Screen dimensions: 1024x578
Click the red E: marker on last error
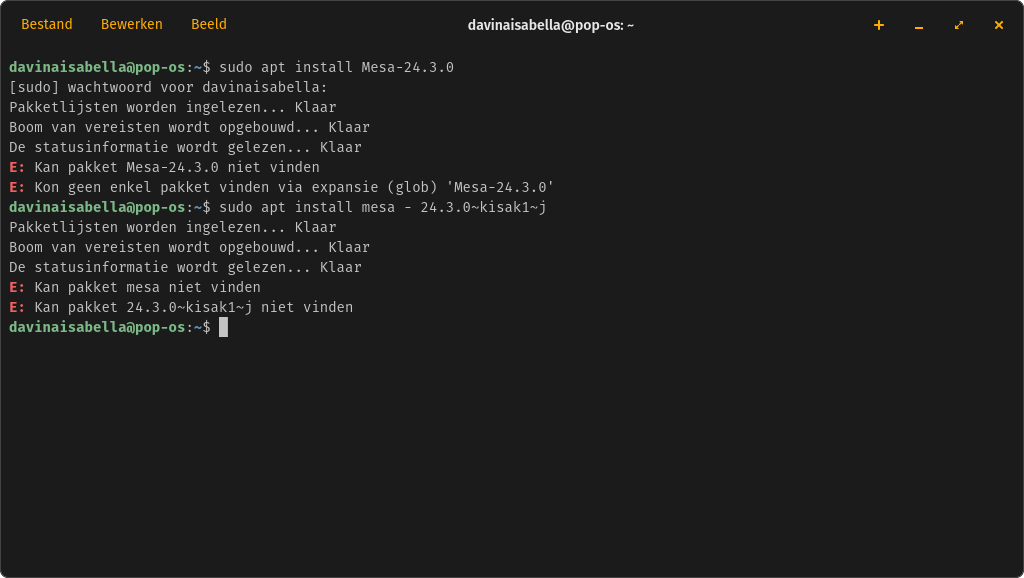(x=17, y=308)
